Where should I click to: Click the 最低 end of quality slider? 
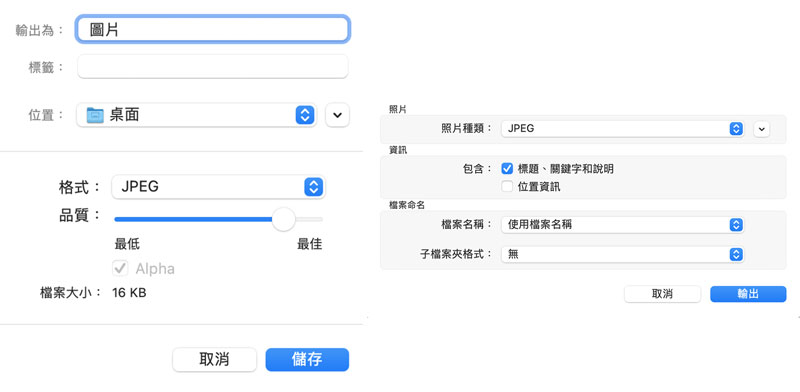pos(127,244)
